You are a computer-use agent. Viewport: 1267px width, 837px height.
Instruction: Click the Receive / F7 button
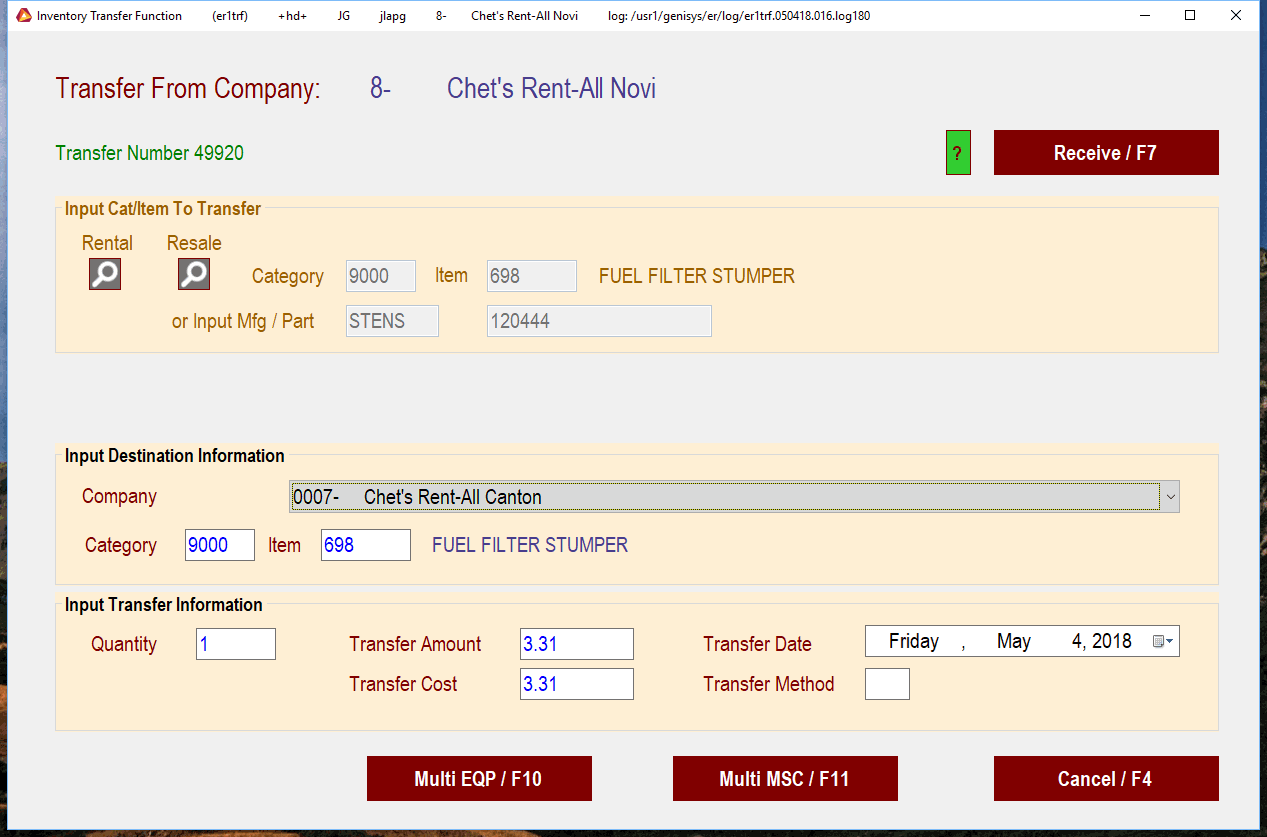[x=1106, y=153]
